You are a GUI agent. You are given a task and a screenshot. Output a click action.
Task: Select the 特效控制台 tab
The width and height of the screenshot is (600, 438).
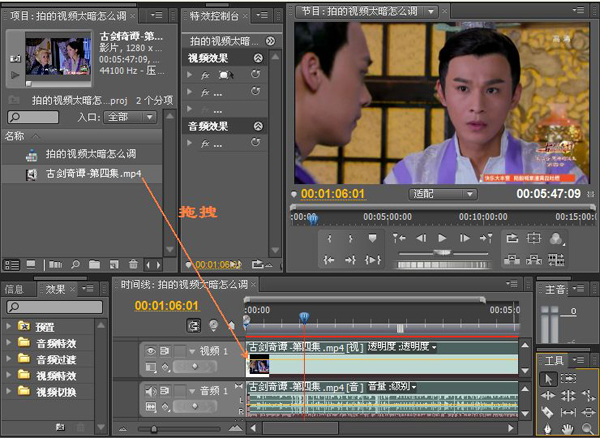coord(214,16)
